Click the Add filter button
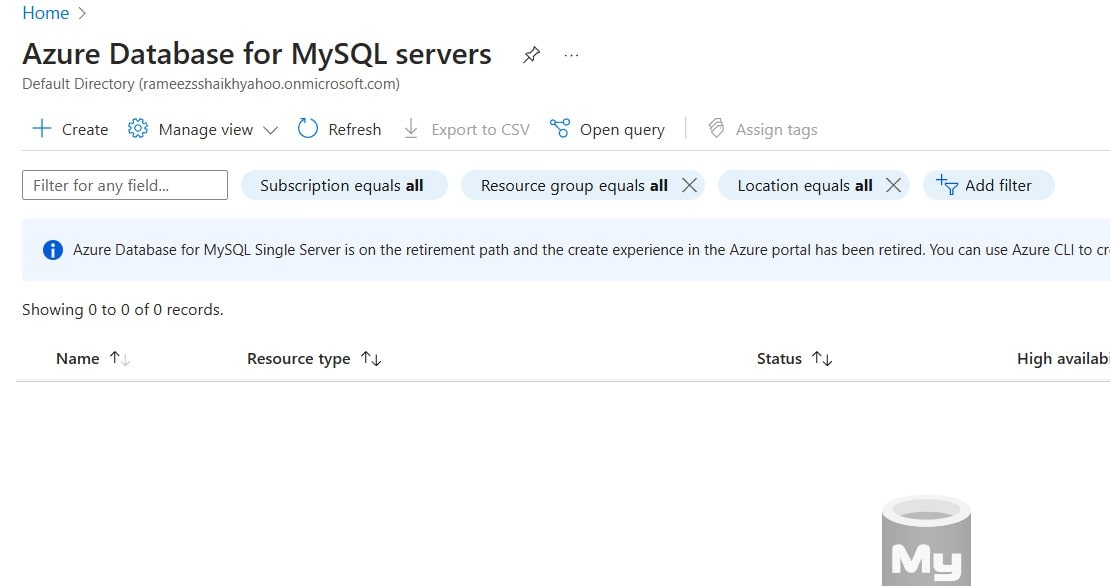Image resolution: width=1110 pixels, height=586 pixels. click(988, 185)
